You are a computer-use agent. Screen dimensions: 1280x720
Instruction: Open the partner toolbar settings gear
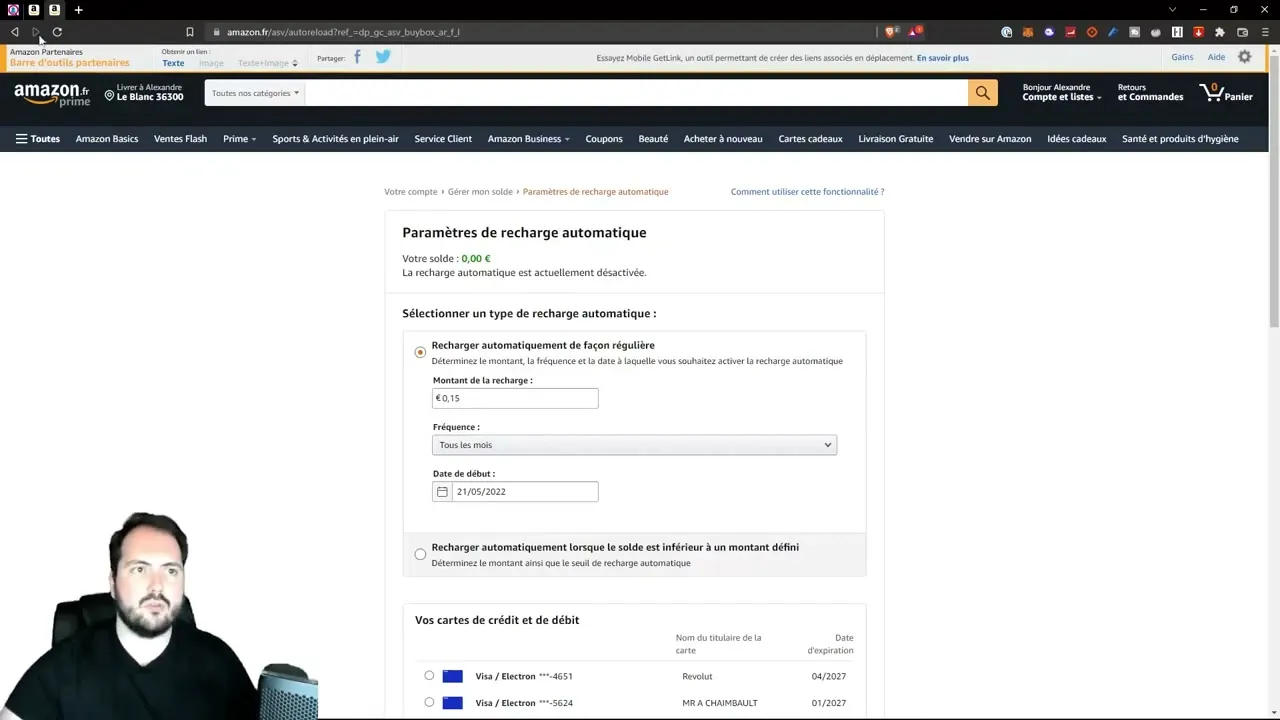1244,57
